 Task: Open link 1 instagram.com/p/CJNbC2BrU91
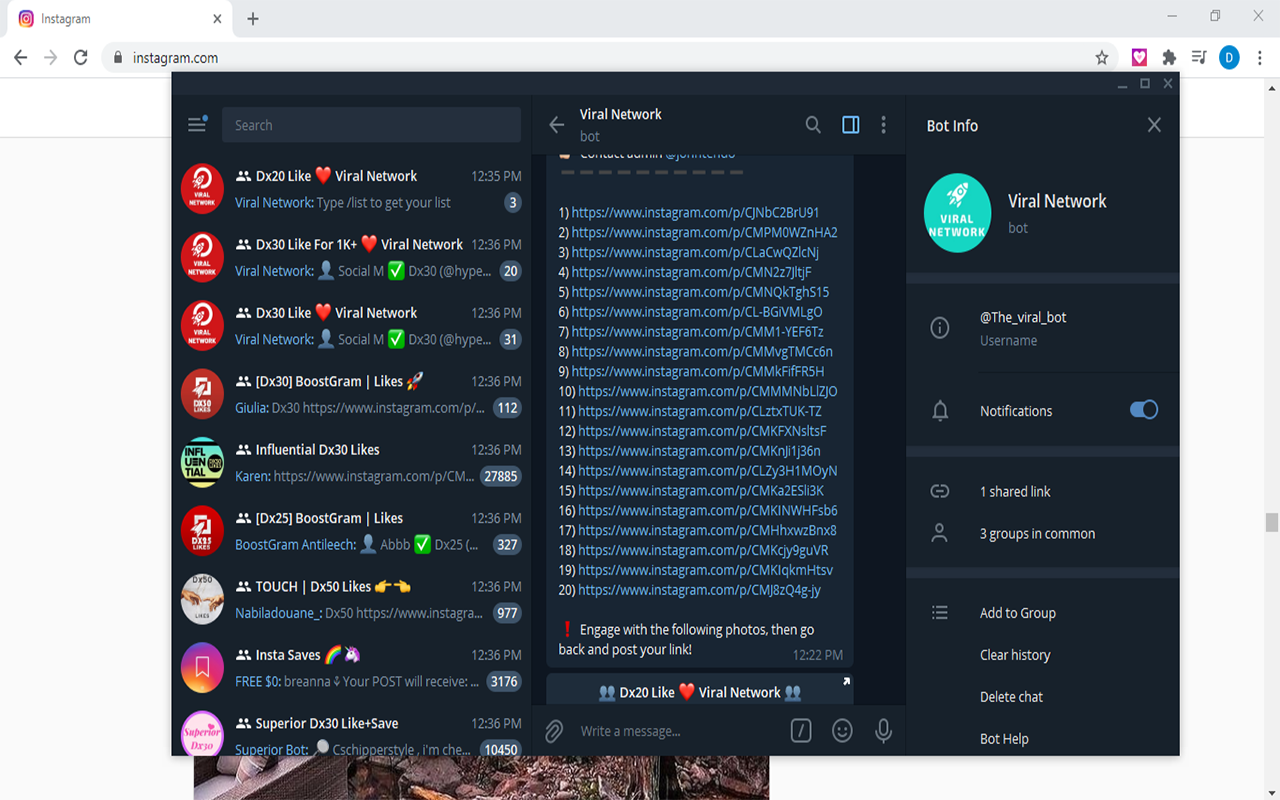tap(695, 212)
